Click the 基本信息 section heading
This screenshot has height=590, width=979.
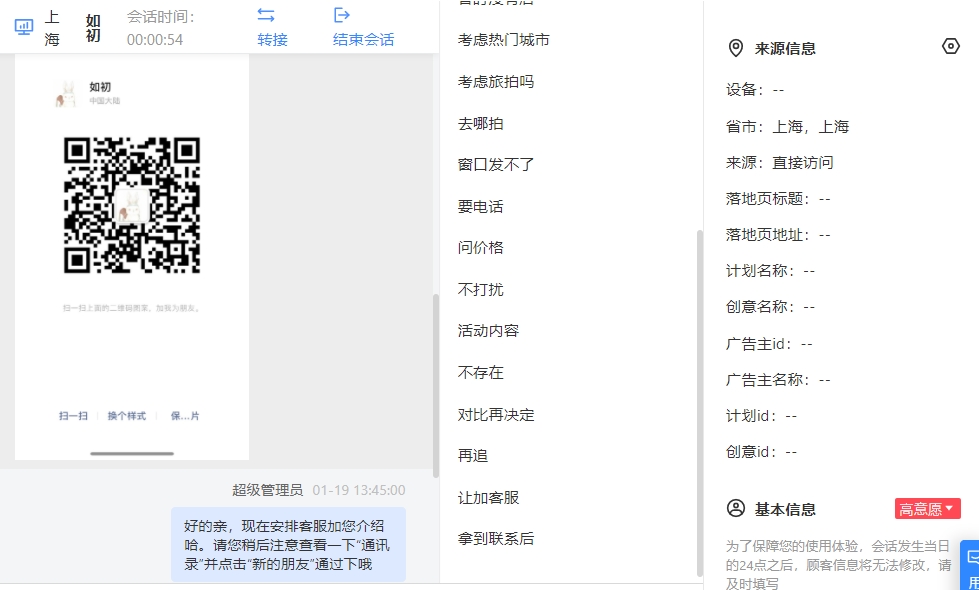click(785, 509)
